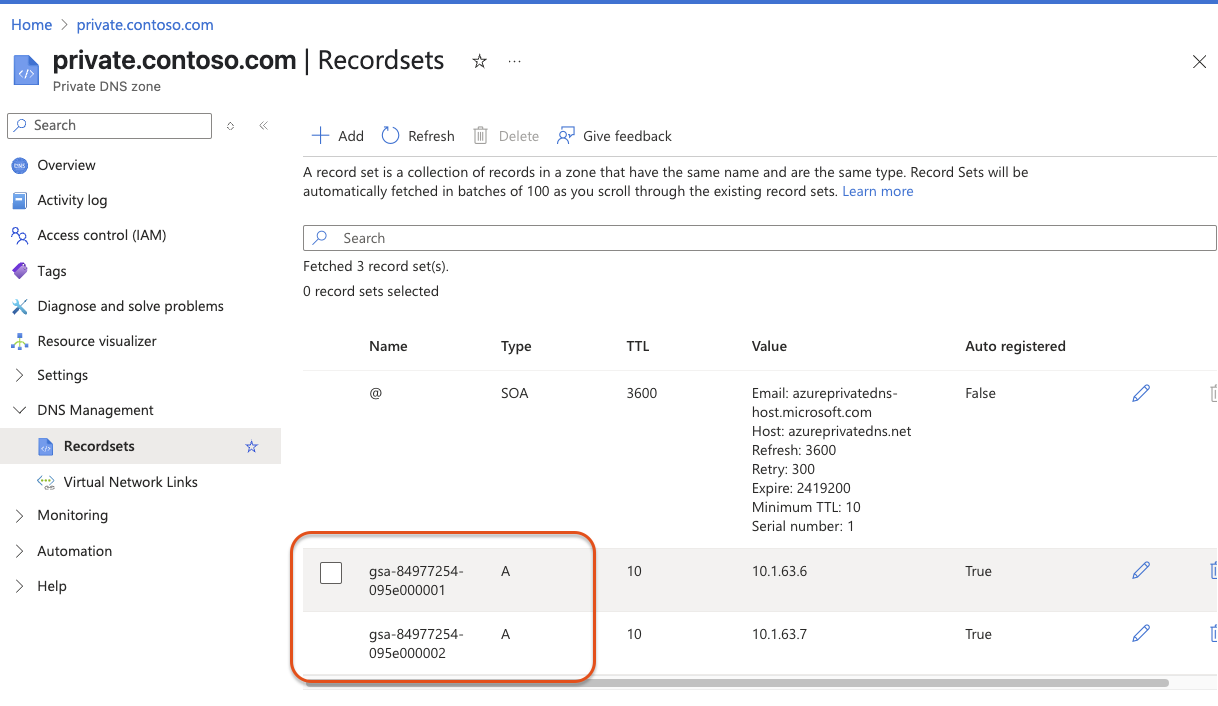Open Resource visualizer
This screenshot has height=706, width=1218.
click(x=97, y=341)
